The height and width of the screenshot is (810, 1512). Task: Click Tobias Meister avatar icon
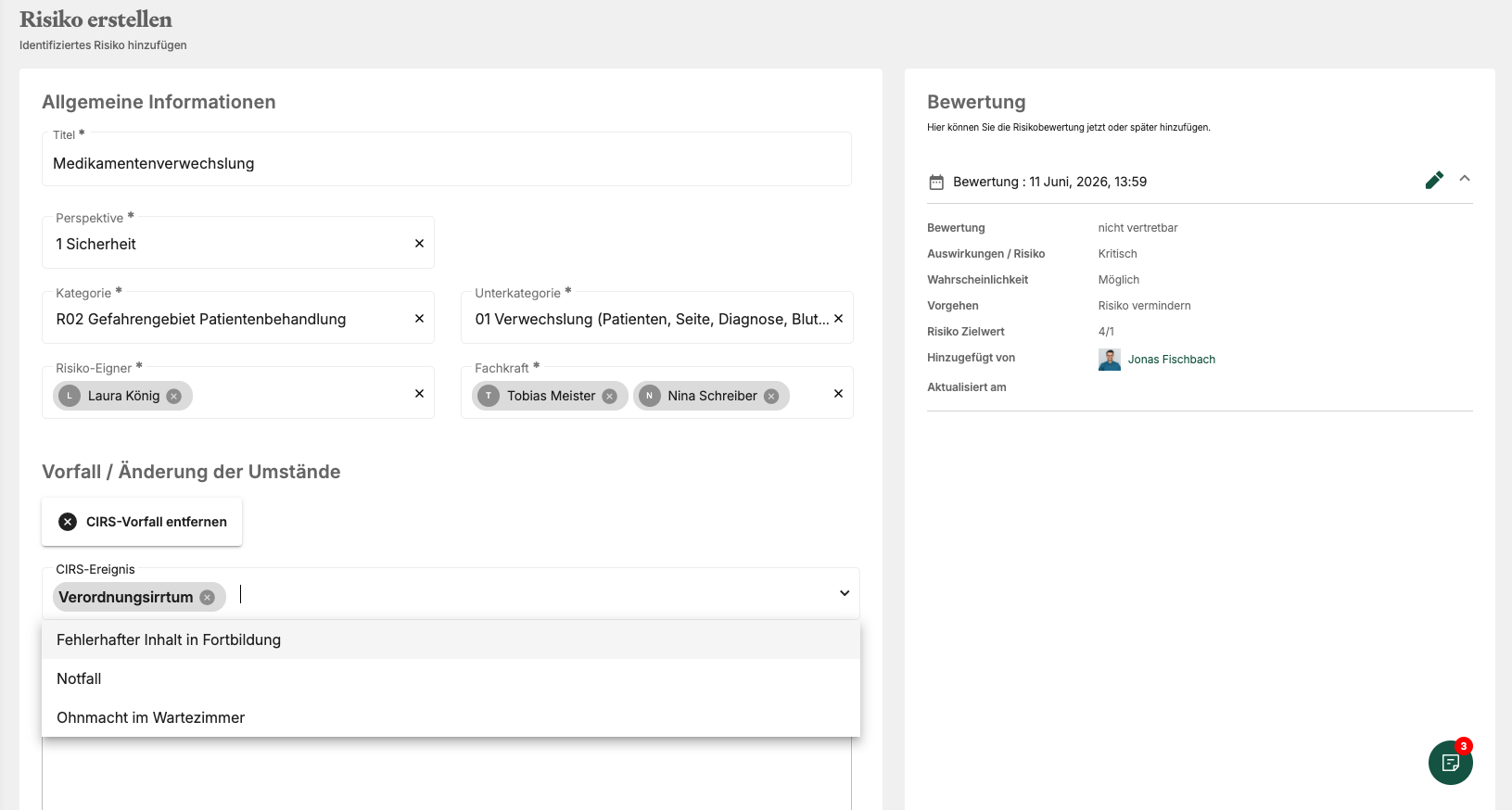[x=489, y=396]
